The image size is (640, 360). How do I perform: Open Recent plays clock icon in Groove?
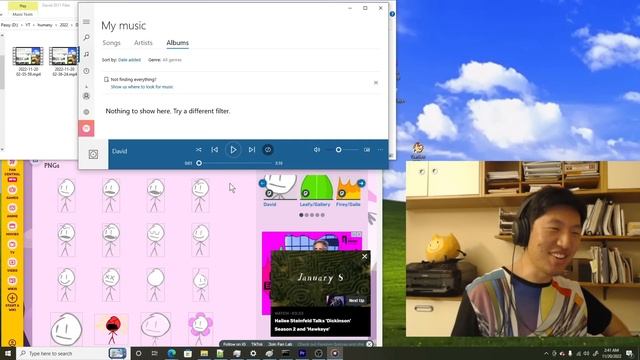coord(86,71)
